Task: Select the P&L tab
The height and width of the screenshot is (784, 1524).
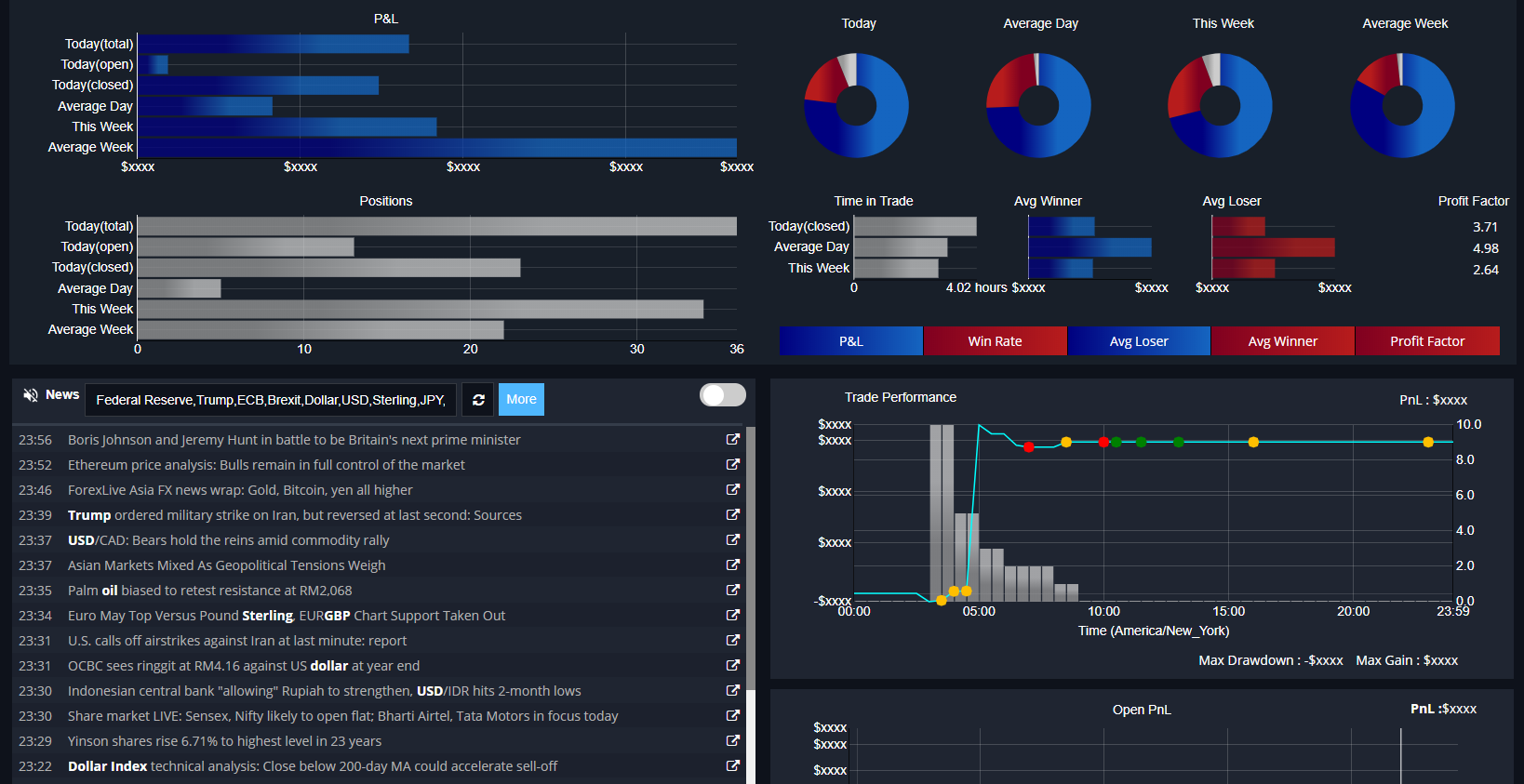Action: point(851,341)
